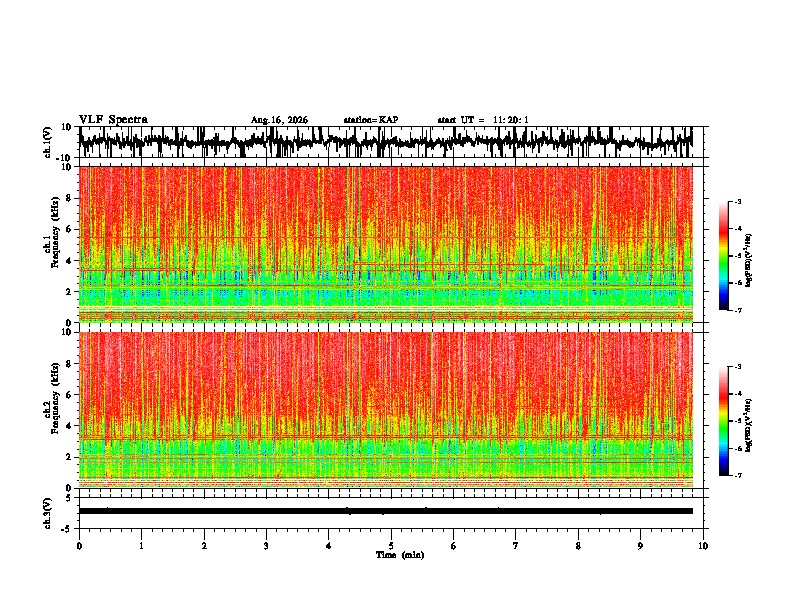
Task: Click the -7 value on lower color scale
Action: 737,476
